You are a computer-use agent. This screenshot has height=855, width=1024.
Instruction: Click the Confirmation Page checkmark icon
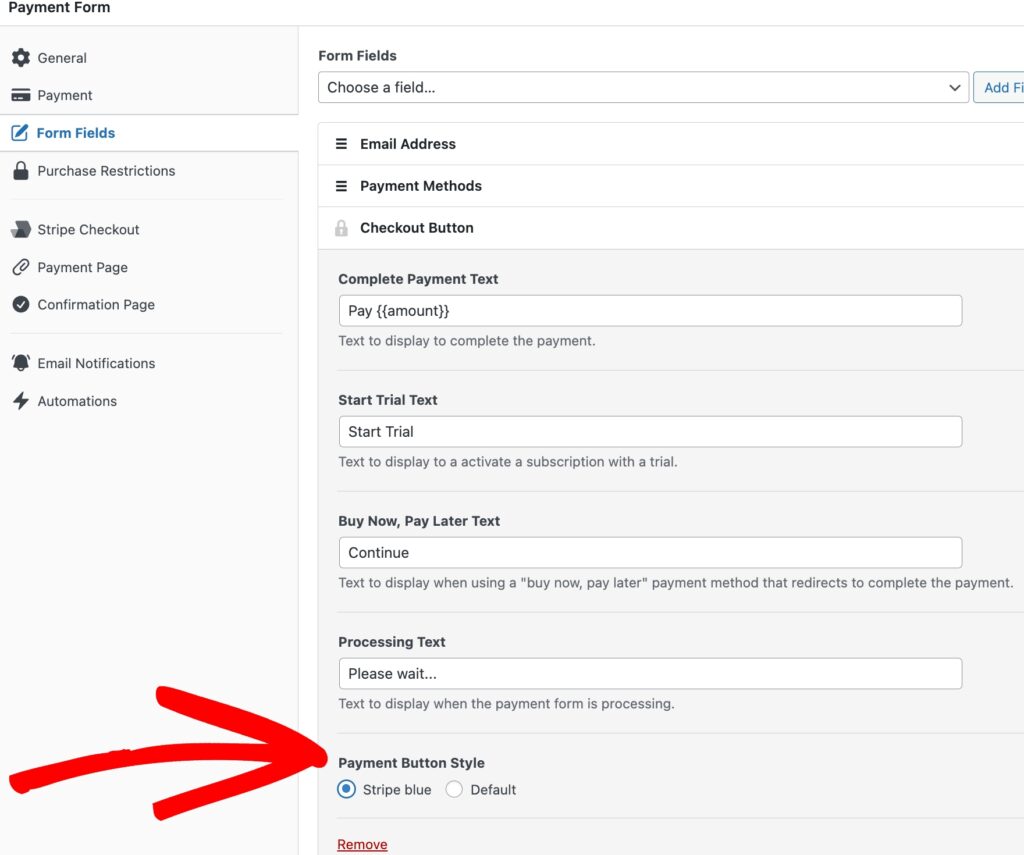[20, 305]
